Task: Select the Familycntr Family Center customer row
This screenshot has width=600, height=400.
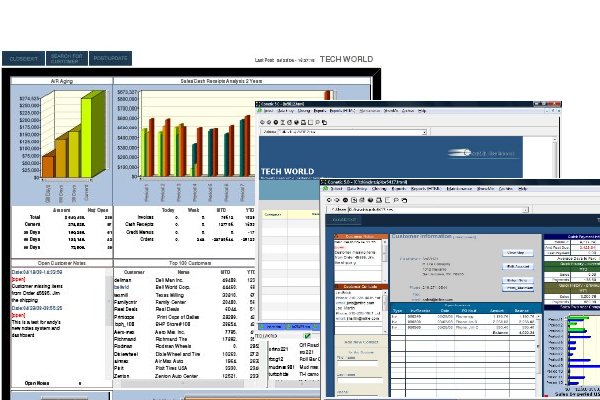Action: click(184, 302)
